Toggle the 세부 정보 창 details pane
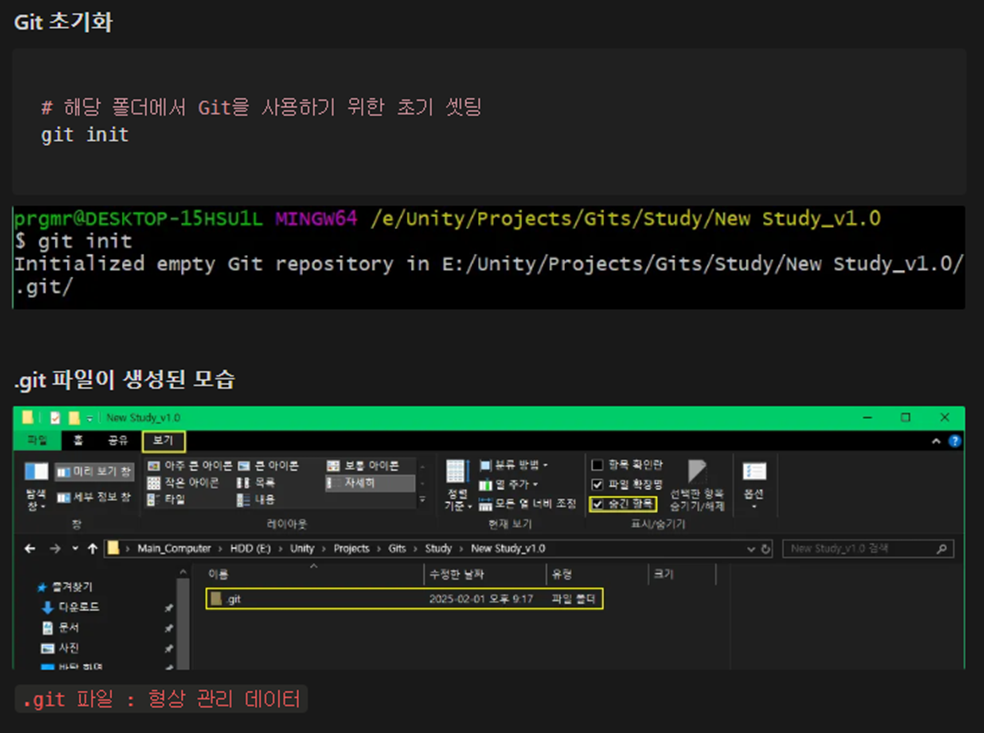This screenshot has height=733, width=984. click(94, 498)
